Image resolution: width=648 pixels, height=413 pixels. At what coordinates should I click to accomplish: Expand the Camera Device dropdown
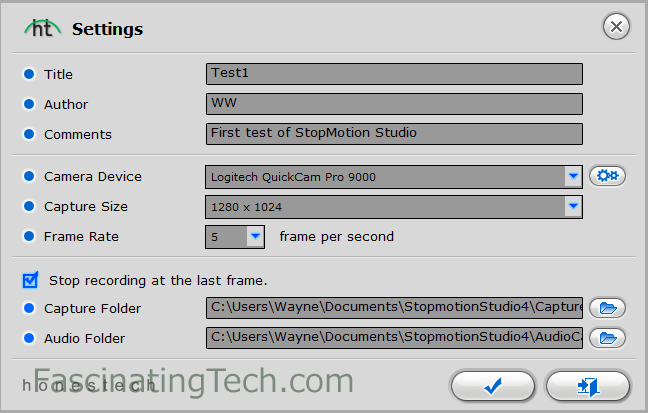coord(573,177)
